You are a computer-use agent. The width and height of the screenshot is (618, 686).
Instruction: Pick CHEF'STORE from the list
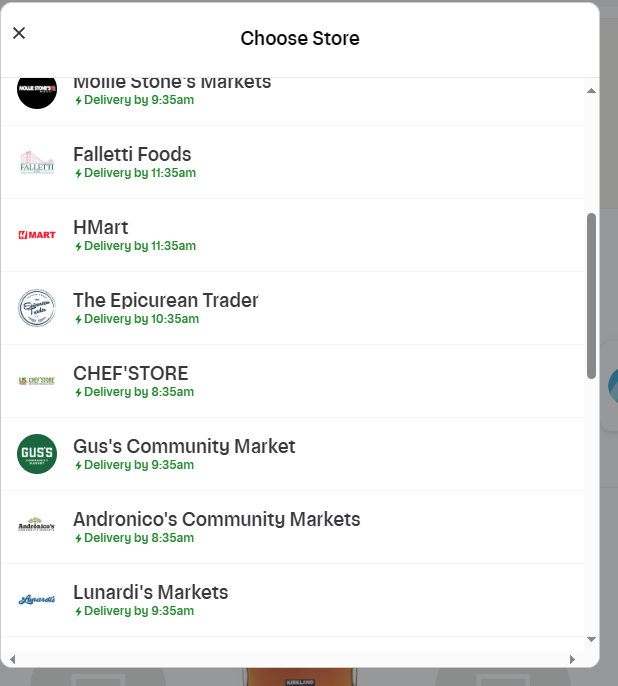(130, 374)
